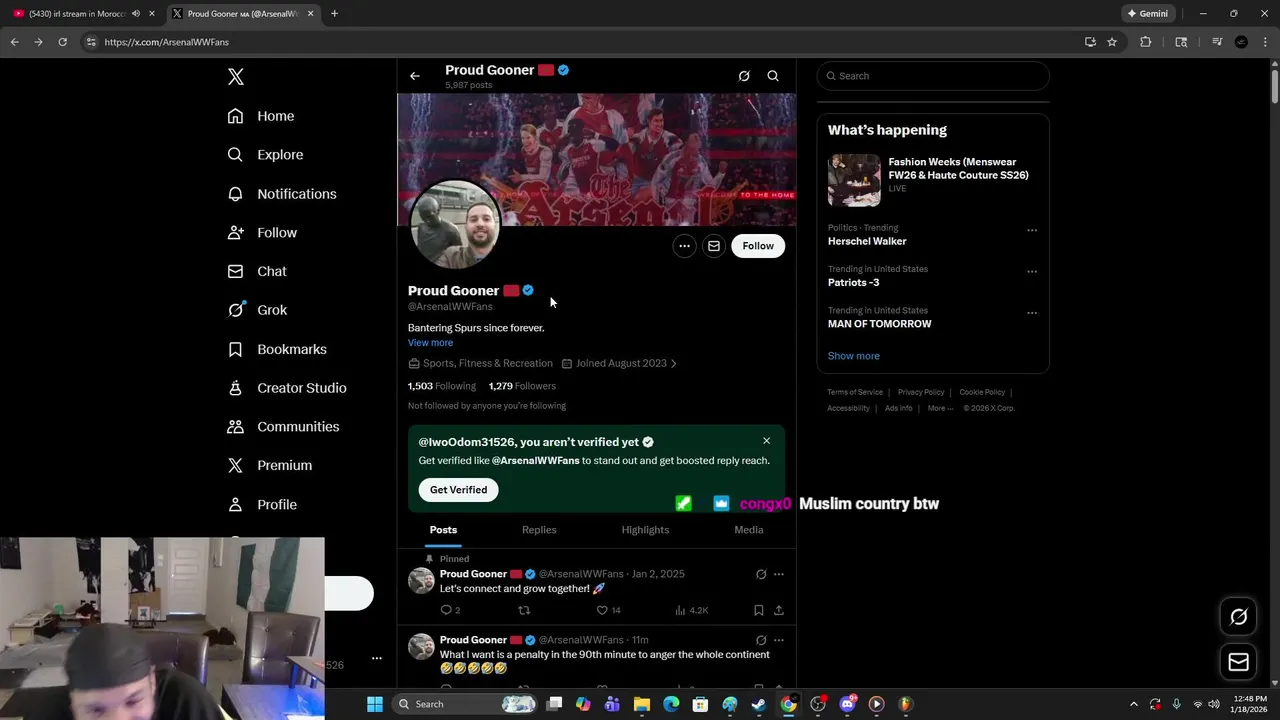Click search icon in profile header
The height and width of the screenshot is (720, 1280).
click(773, 76)
